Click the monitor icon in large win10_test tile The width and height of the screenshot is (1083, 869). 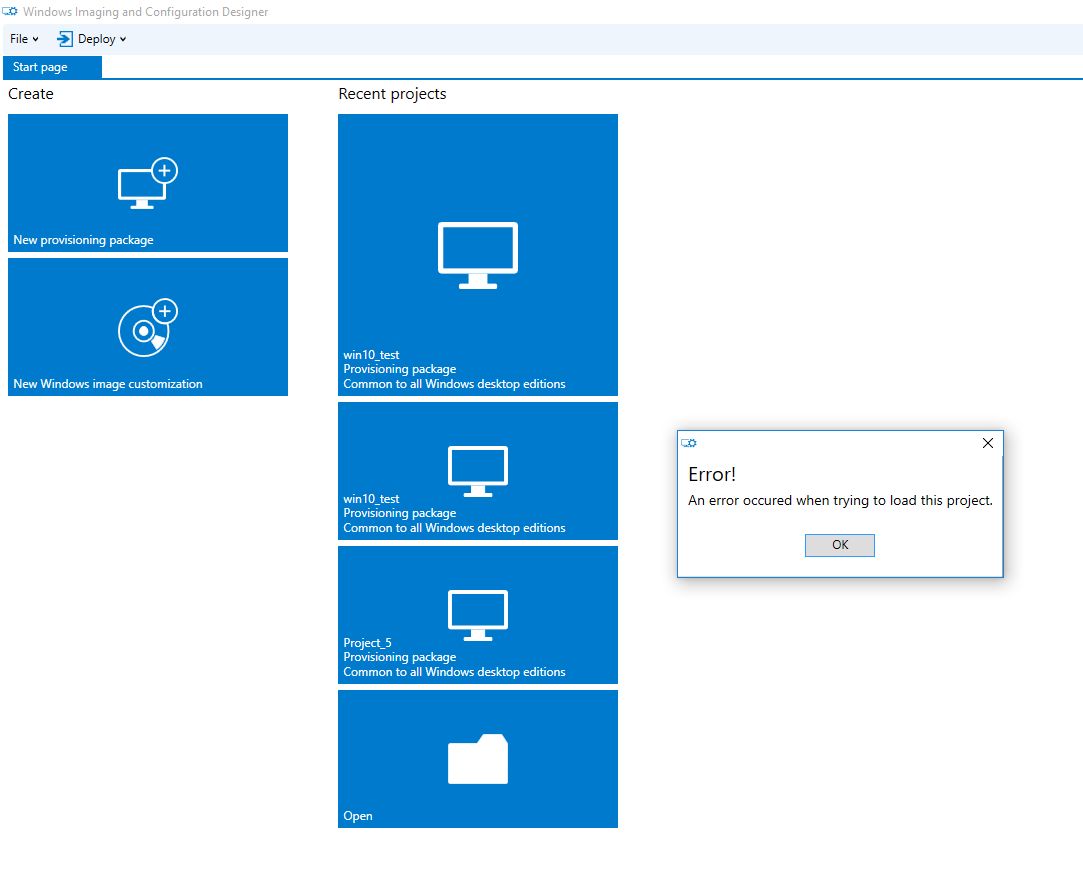[x=477, y=255]
